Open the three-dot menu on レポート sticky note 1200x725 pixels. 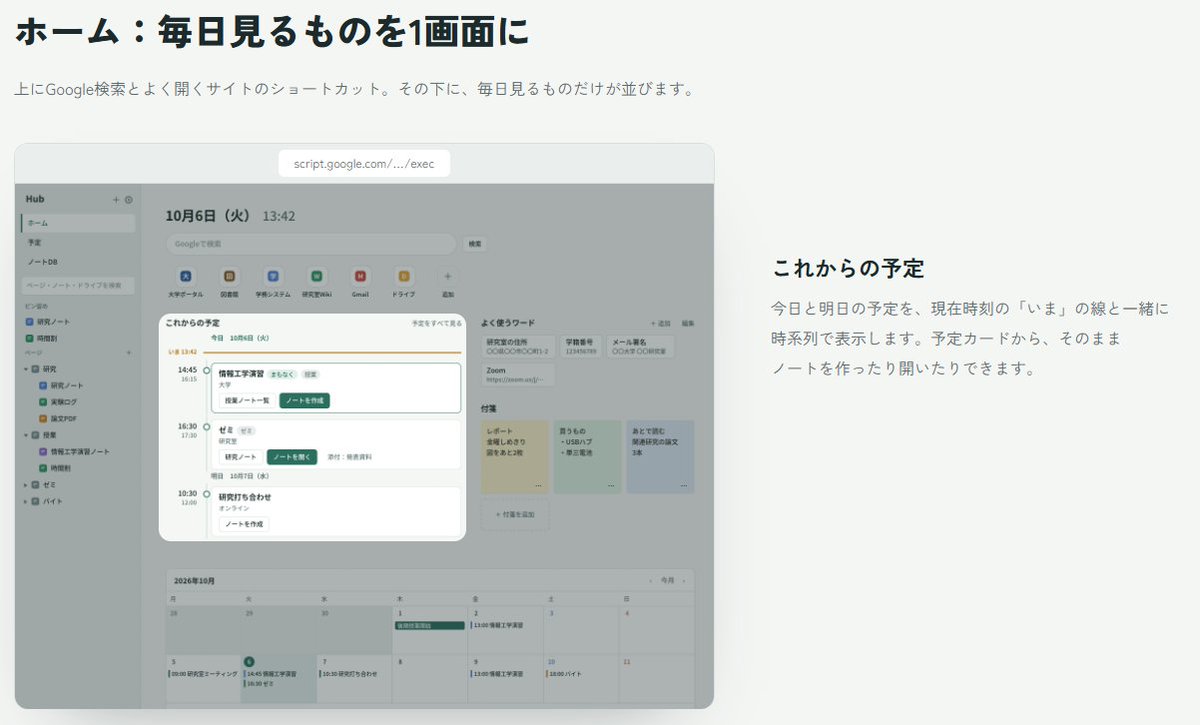click(538, 486)
